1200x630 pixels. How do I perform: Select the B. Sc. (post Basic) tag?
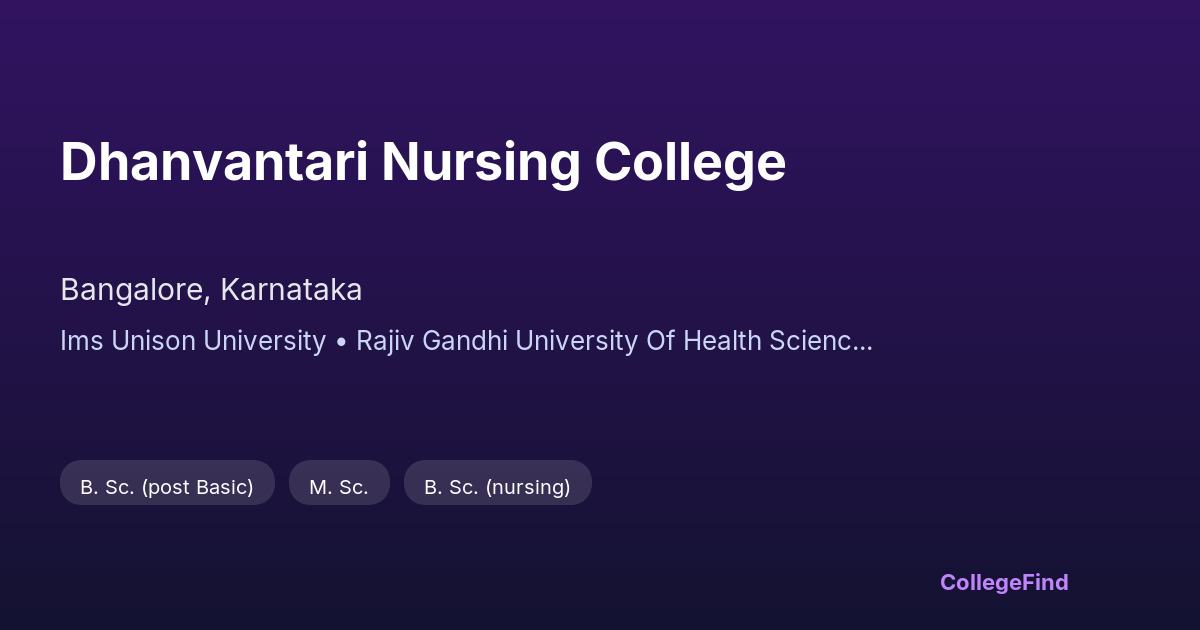pyautogui.click(x=167, y=487)
